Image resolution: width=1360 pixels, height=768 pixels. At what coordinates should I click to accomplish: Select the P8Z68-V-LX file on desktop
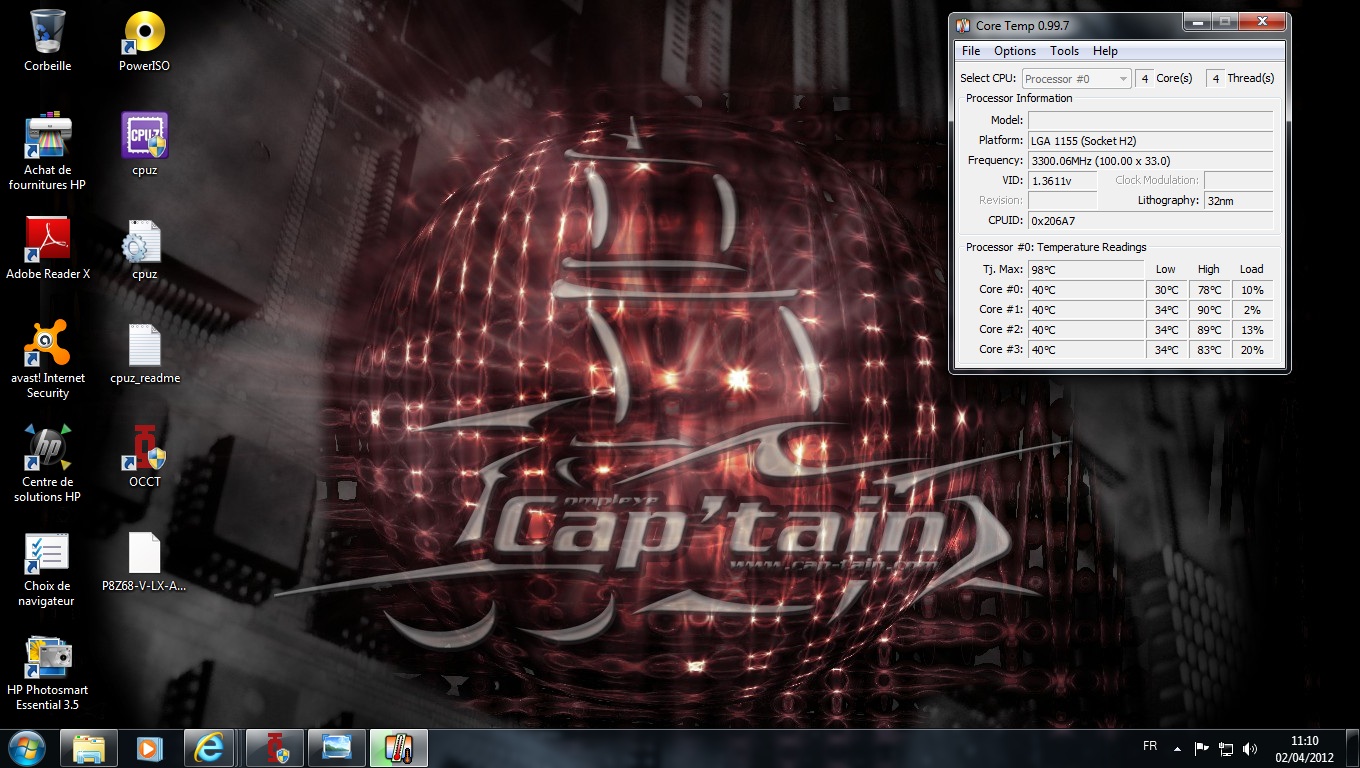(x=144, y=556)
